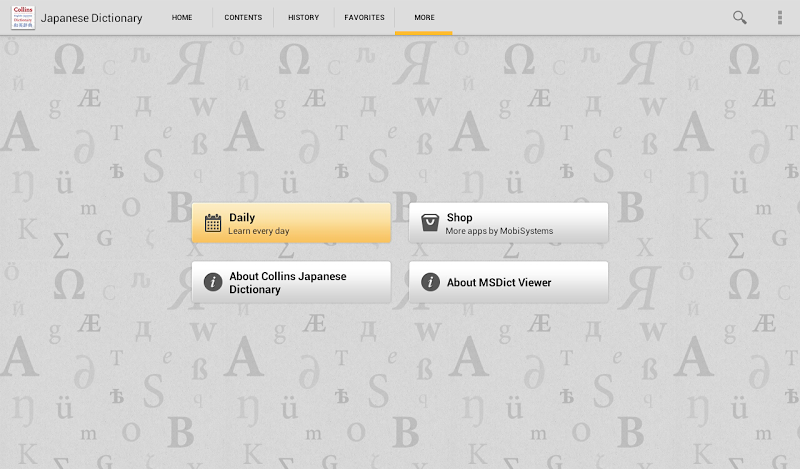Open the CONTENTS tab

(243, 17)
